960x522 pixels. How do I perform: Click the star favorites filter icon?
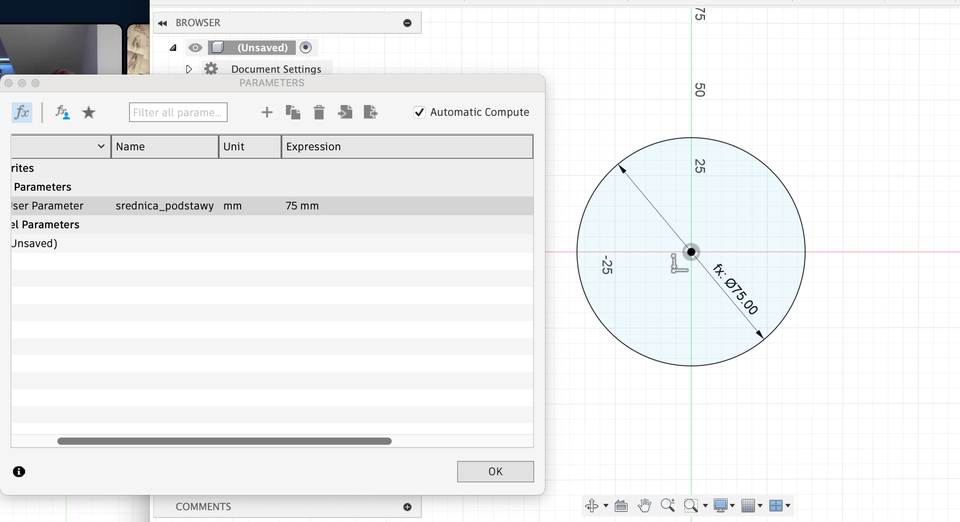89,112
